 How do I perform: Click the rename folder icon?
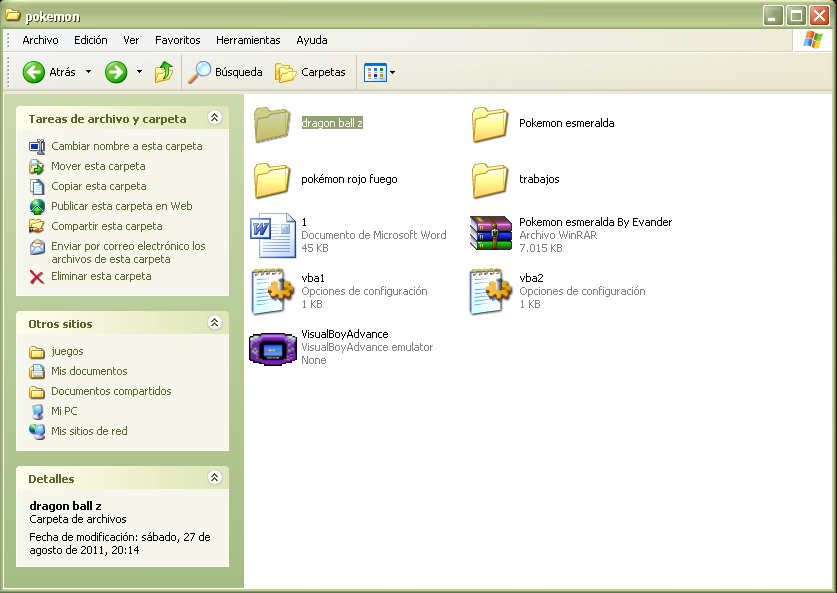pyautogui.click(x=37, y=146)
